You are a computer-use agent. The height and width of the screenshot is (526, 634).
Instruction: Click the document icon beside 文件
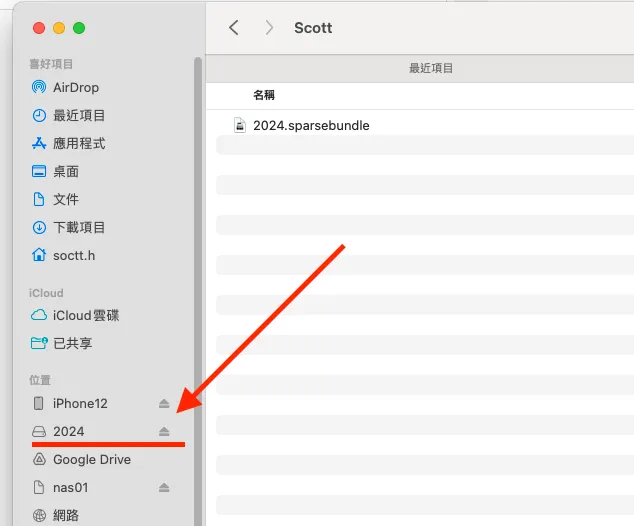pyautogui.click(x=39, y=199)
